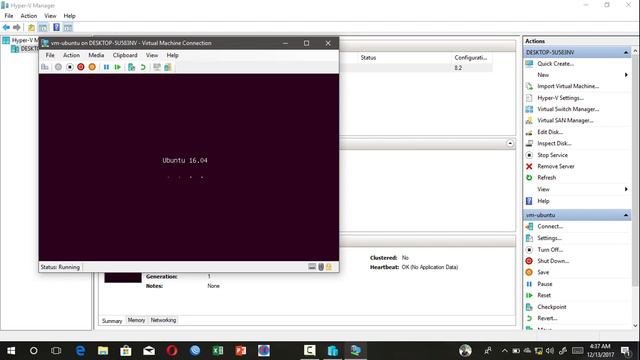Screen dimensions: 640x360
Task: Click lock status icon in VM window
Action: [329, 267]
